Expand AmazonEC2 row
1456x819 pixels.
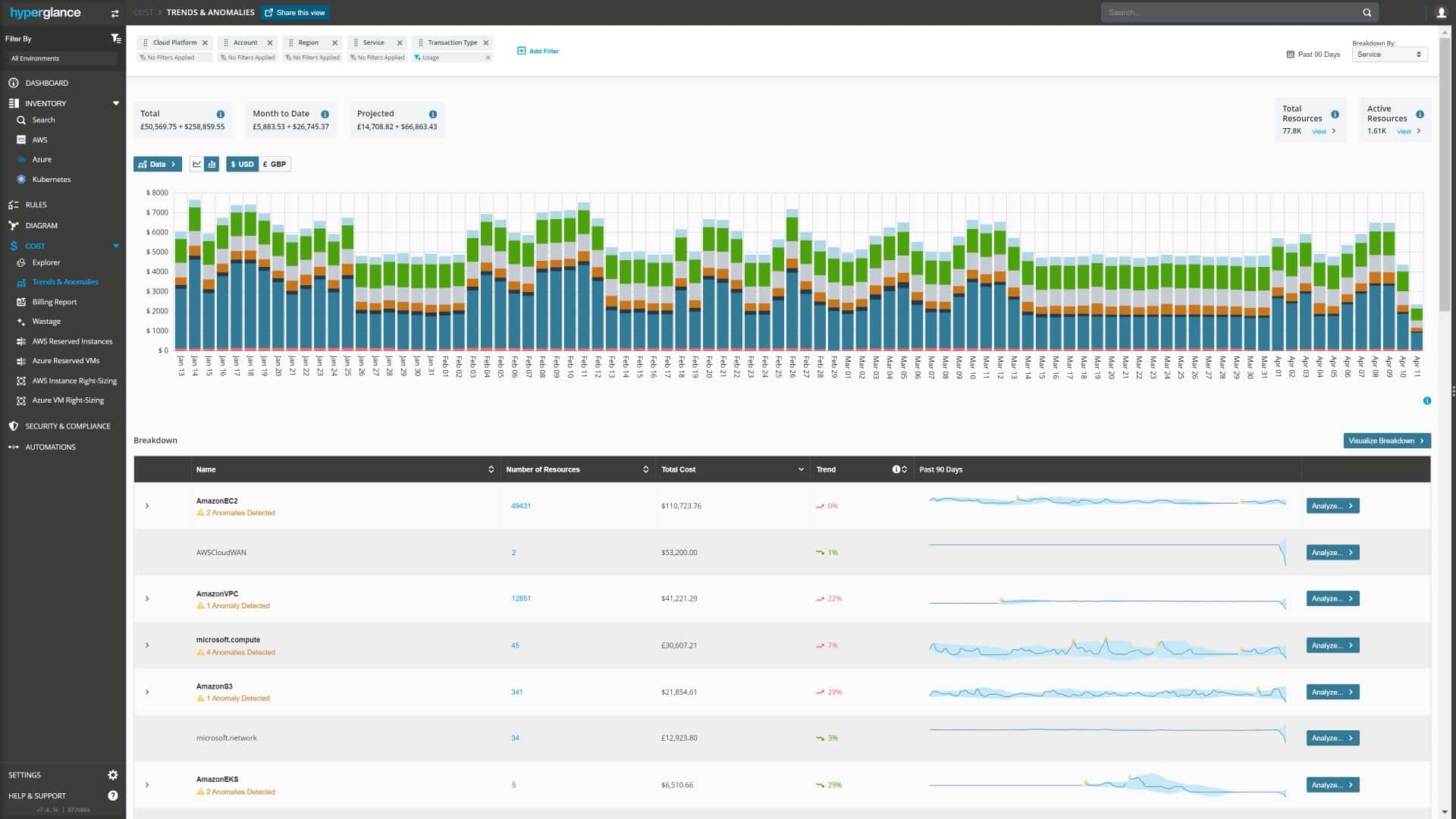[147, 506]
